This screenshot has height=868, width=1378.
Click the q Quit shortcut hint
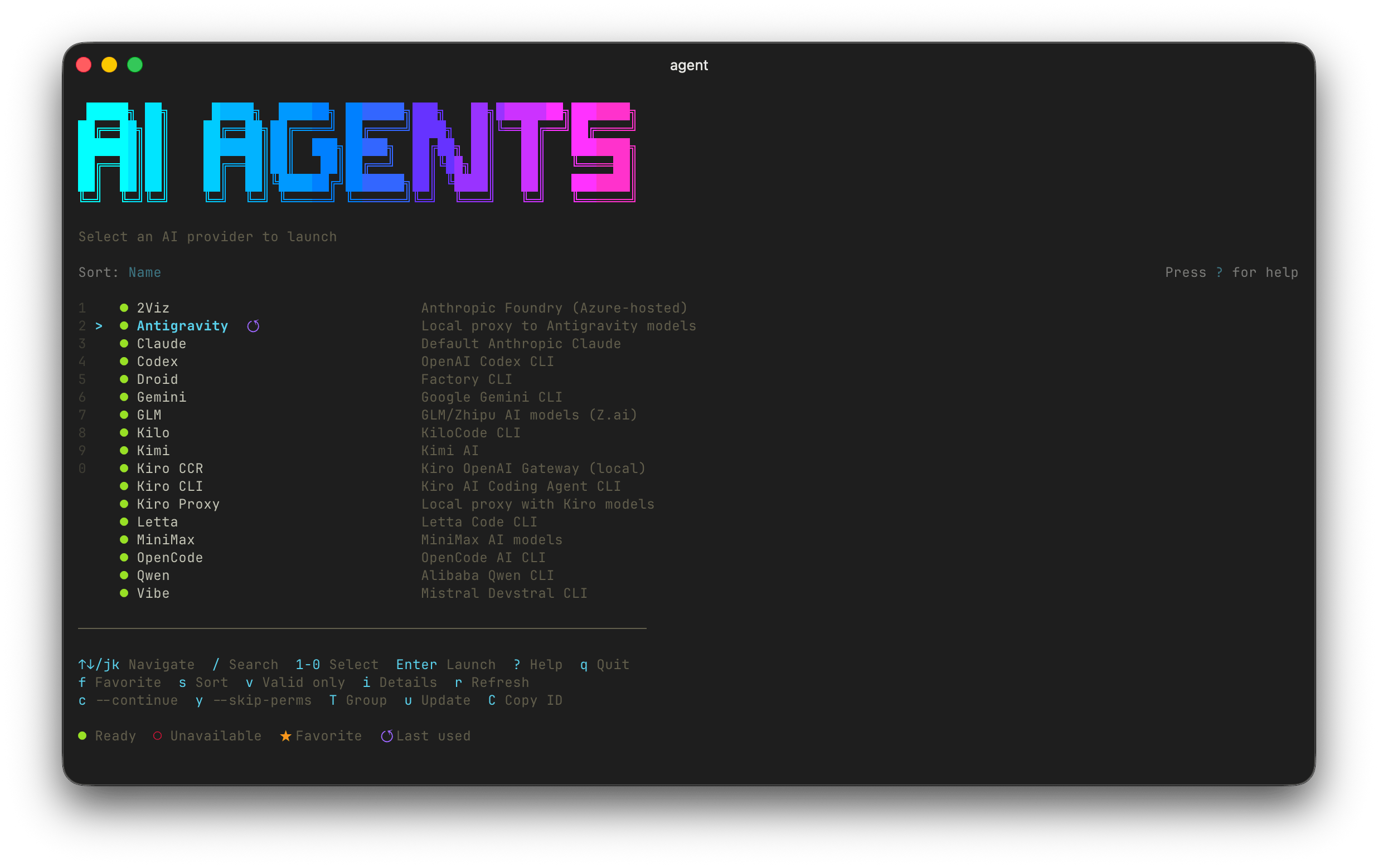(605, 665)
